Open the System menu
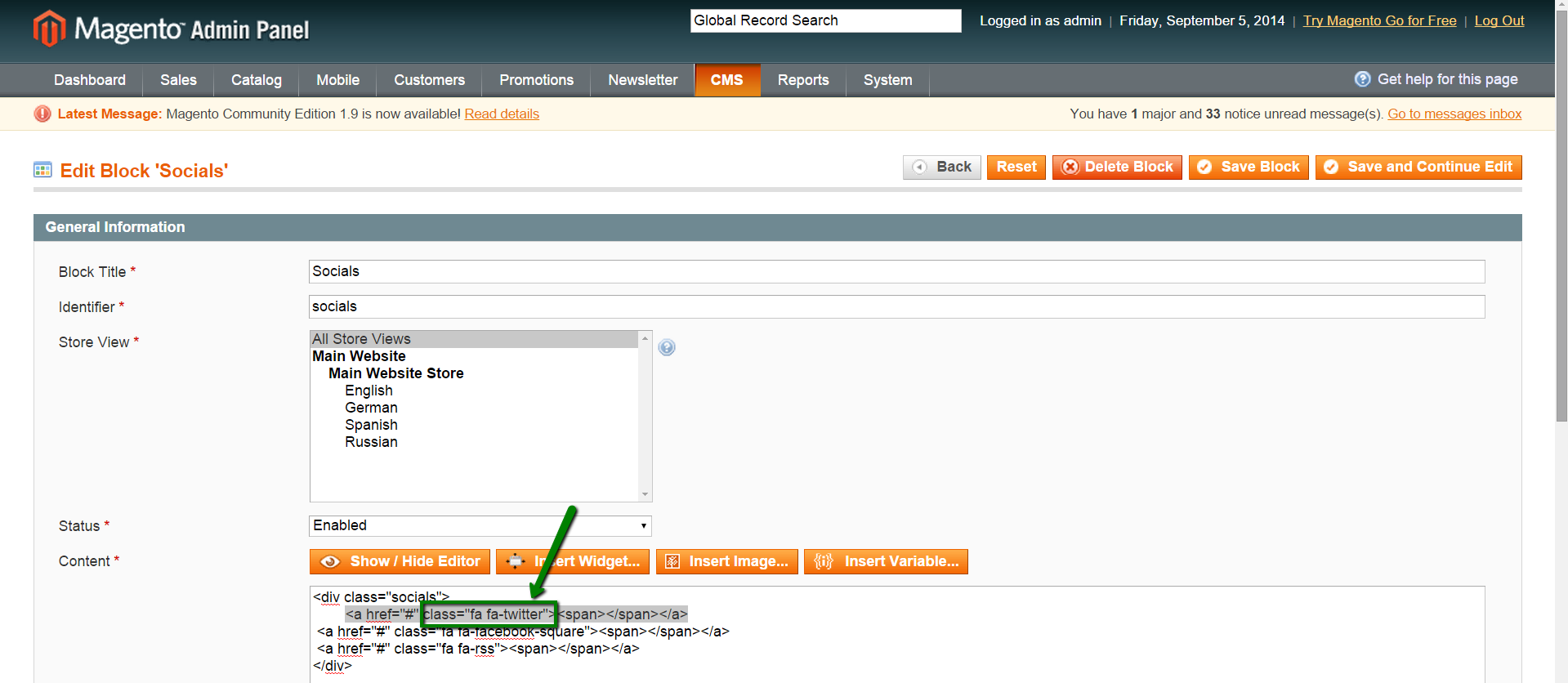1568x683 pixels. (887, 80)
